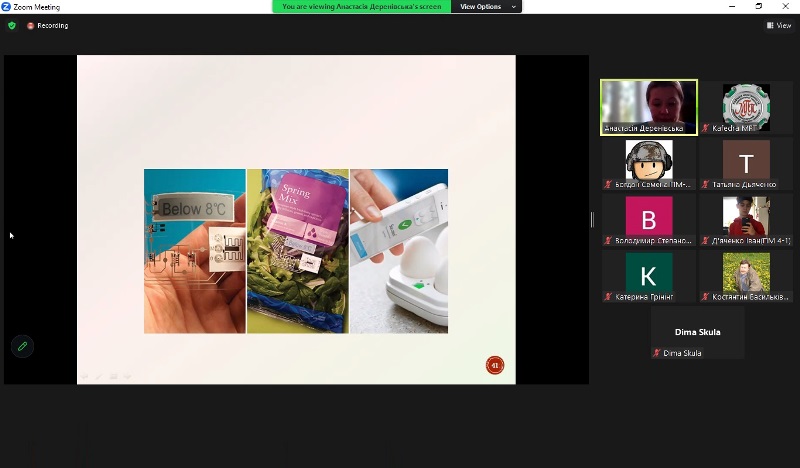Click muted mic icon beside Костянтин
The width and height of the screenshot is (800, 468).
[x=706, y=297]
